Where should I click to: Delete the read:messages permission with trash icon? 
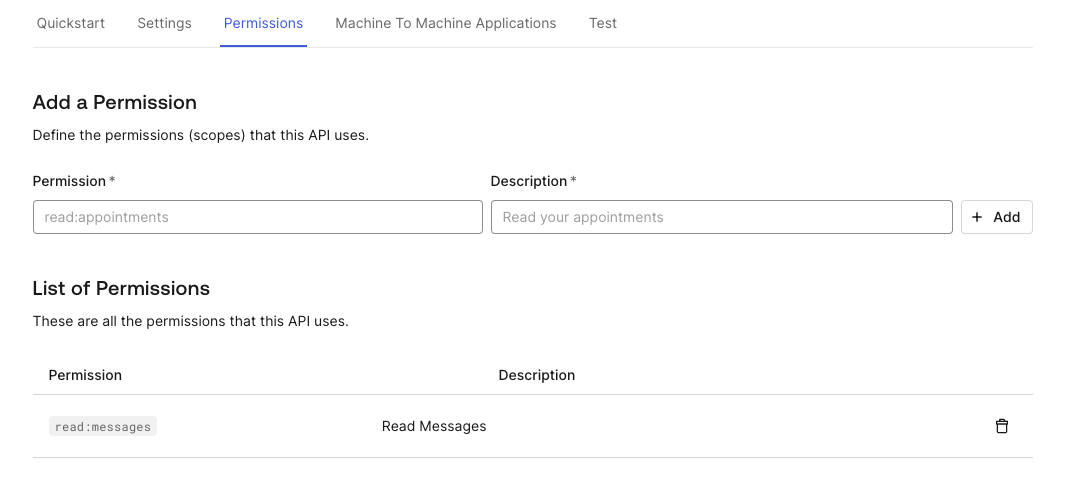(1002, 426)
